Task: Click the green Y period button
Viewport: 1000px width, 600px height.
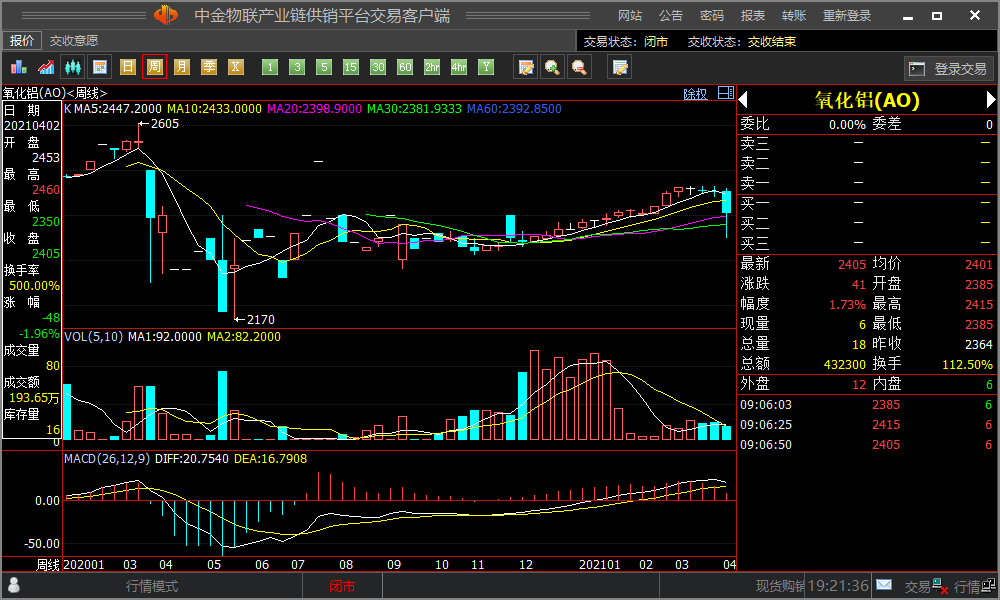Action: click(x=487, y=67)
